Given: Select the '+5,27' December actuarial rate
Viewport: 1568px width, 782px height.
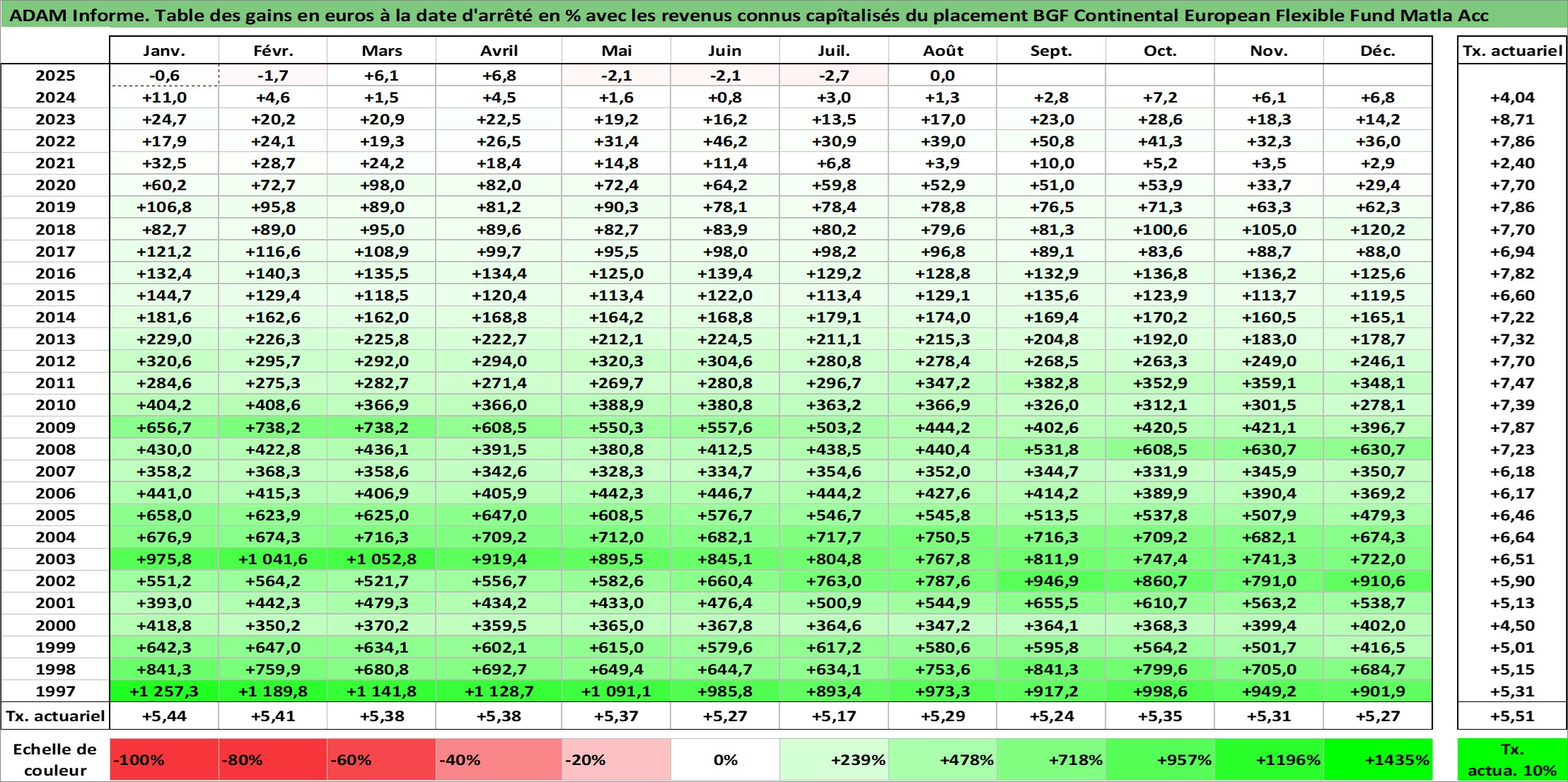Looking at the screenshot, I should (x=1378, y=716).
